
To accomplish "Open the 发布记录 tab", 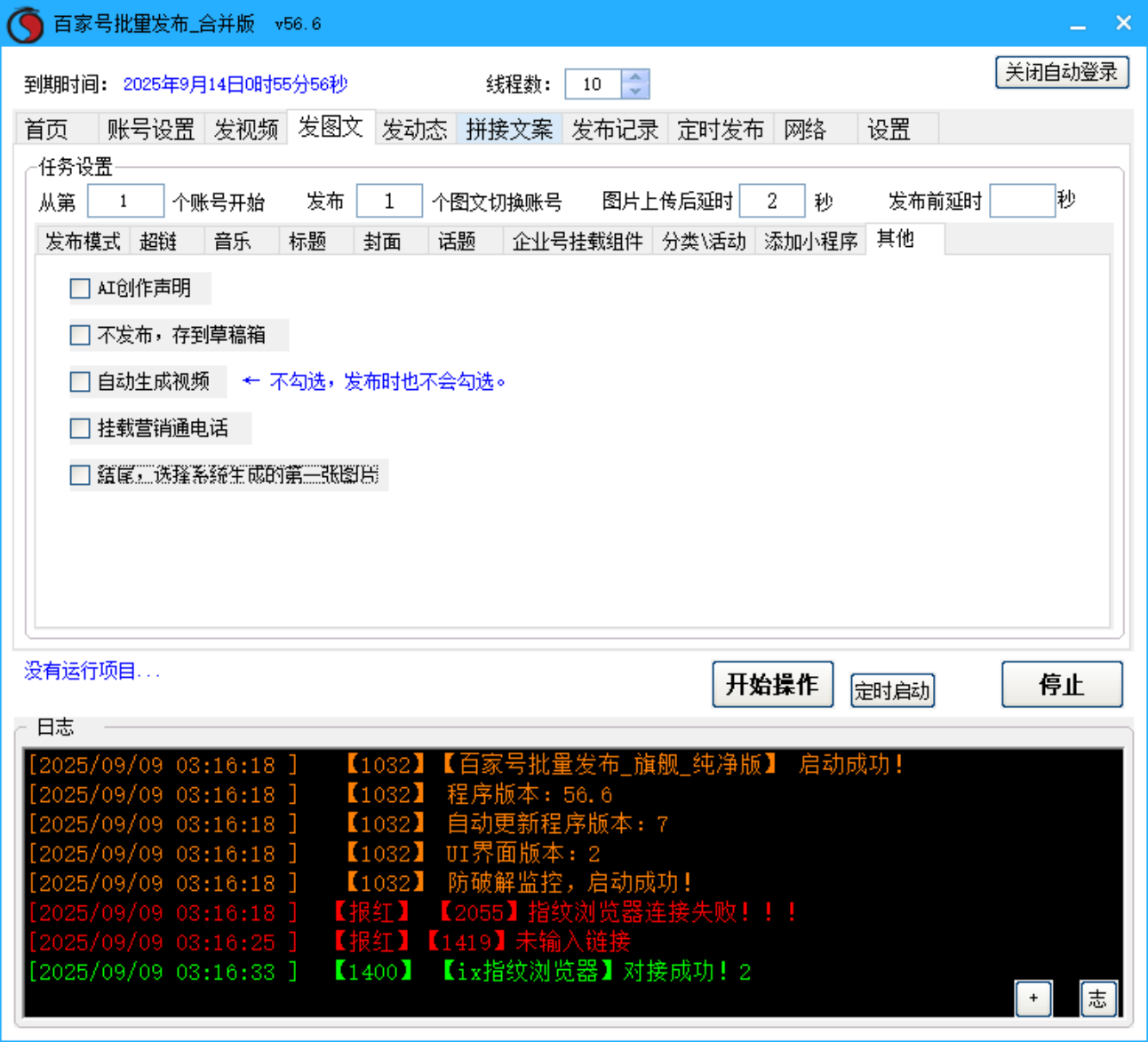I will pyautogui.click(x=614, y=129).
